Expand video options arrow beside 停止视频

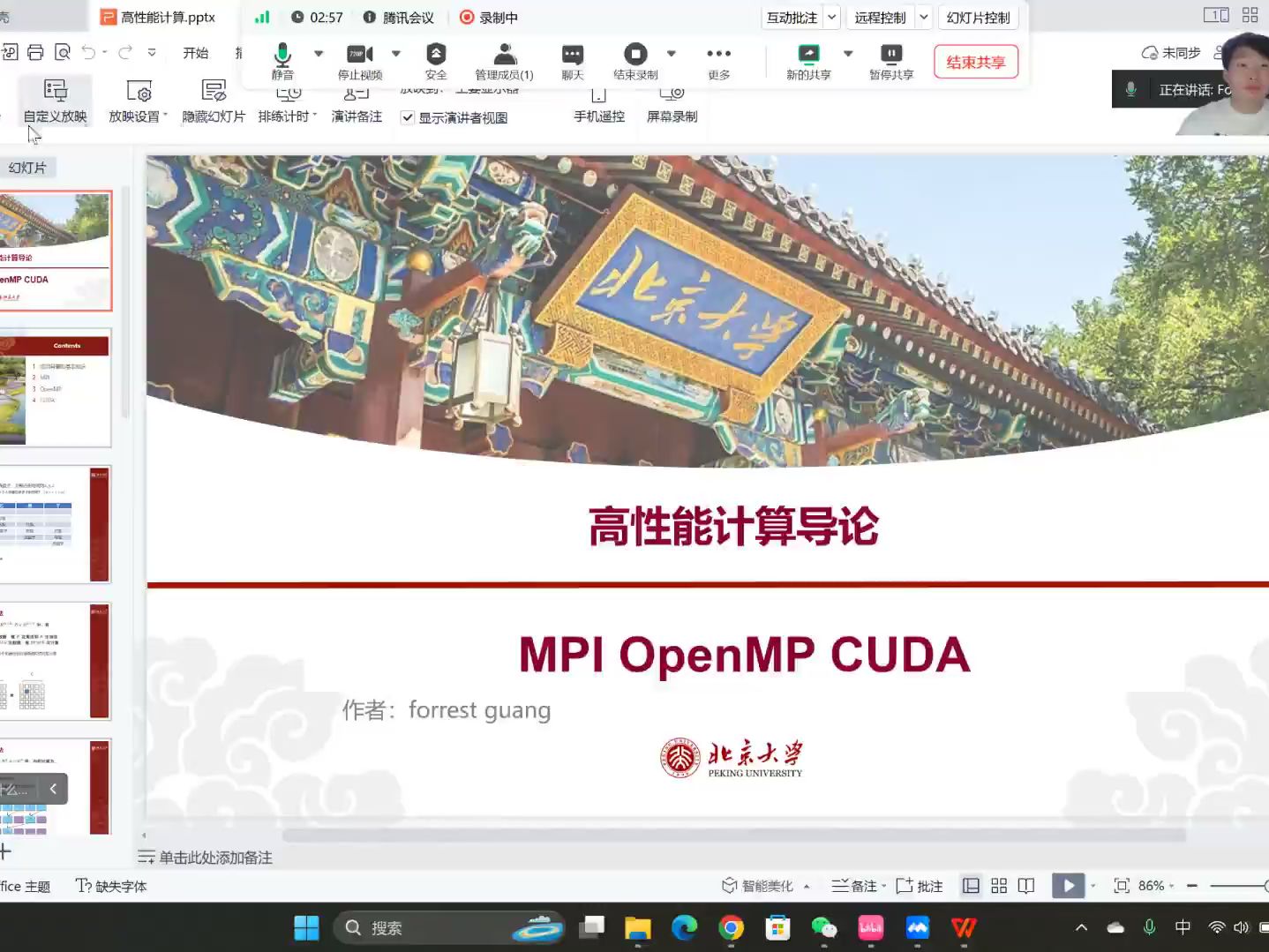(396, 54)
